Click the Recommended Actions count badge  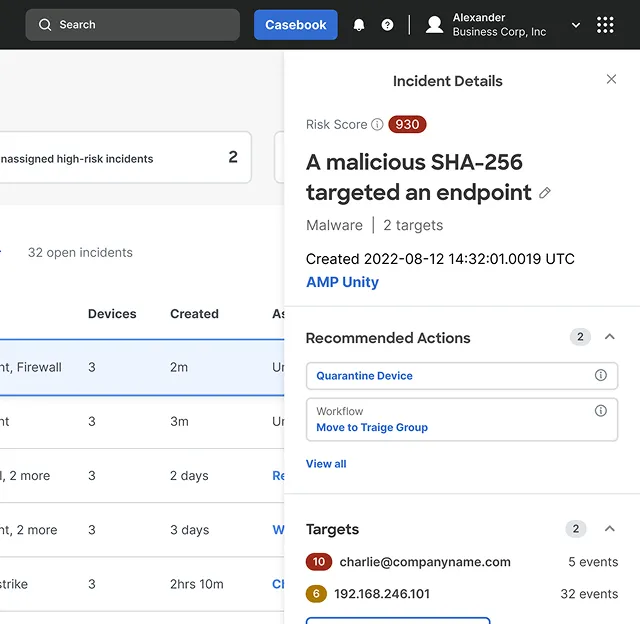[x=580, y=337]
